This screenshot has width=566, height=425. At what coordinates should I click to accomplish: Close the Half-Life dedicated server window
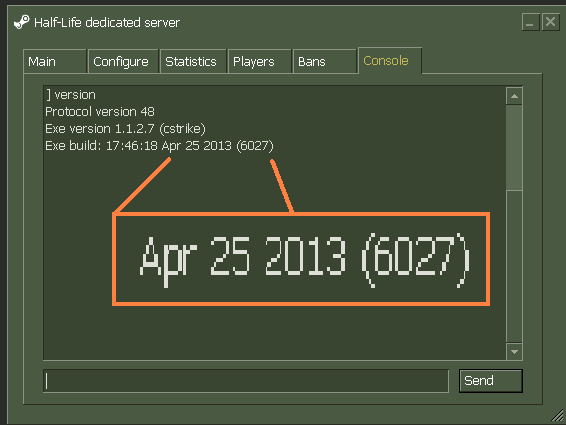(550, 22)
